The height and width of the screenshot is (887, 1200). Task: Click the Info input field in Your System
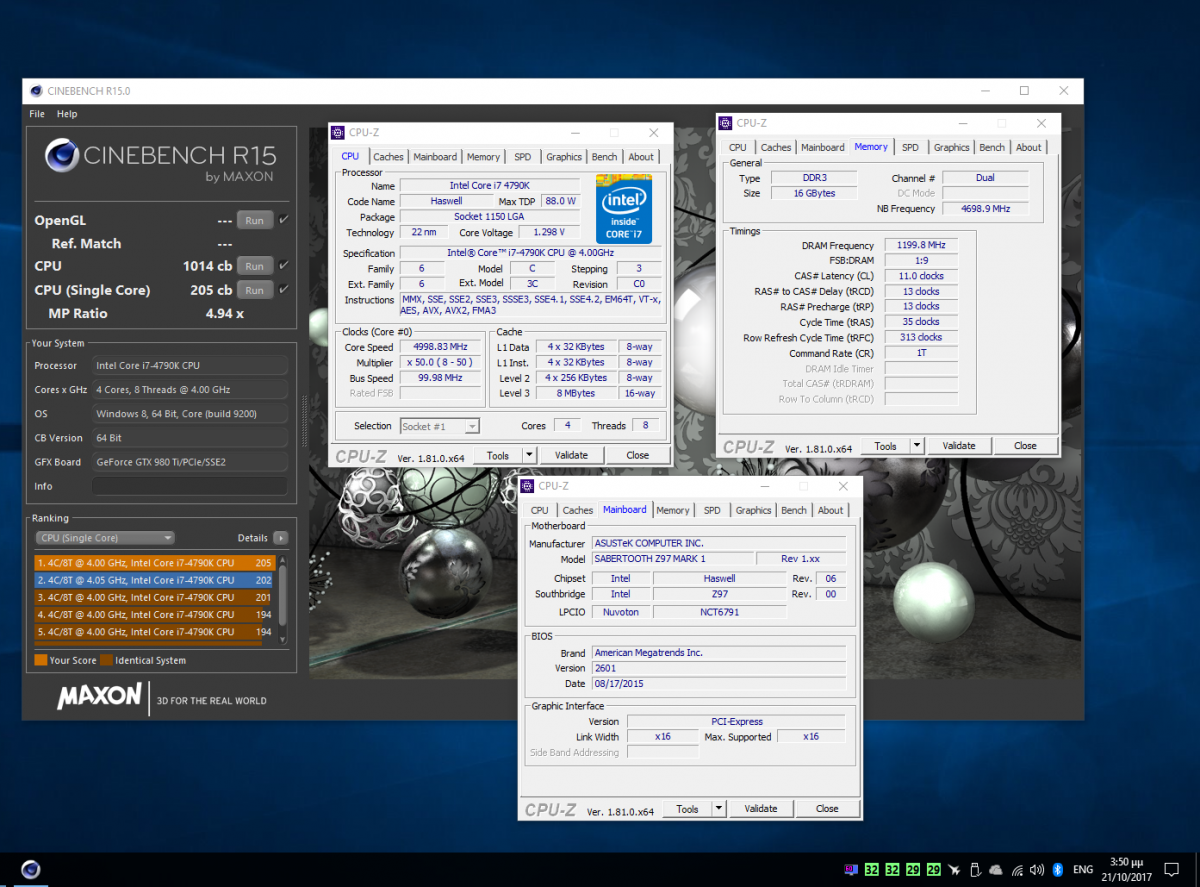point(189,486)
